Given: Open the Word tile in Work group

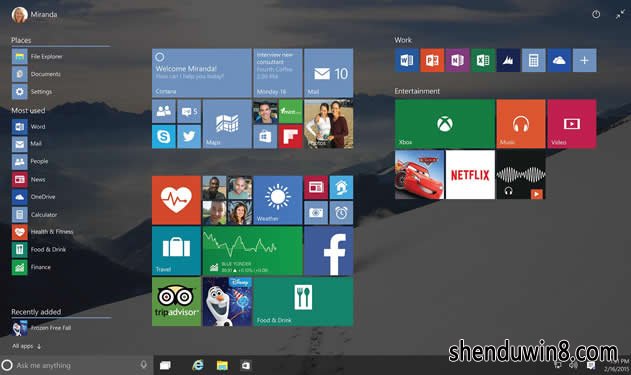Looking at the screenshot, I should [x=406, y=60].
